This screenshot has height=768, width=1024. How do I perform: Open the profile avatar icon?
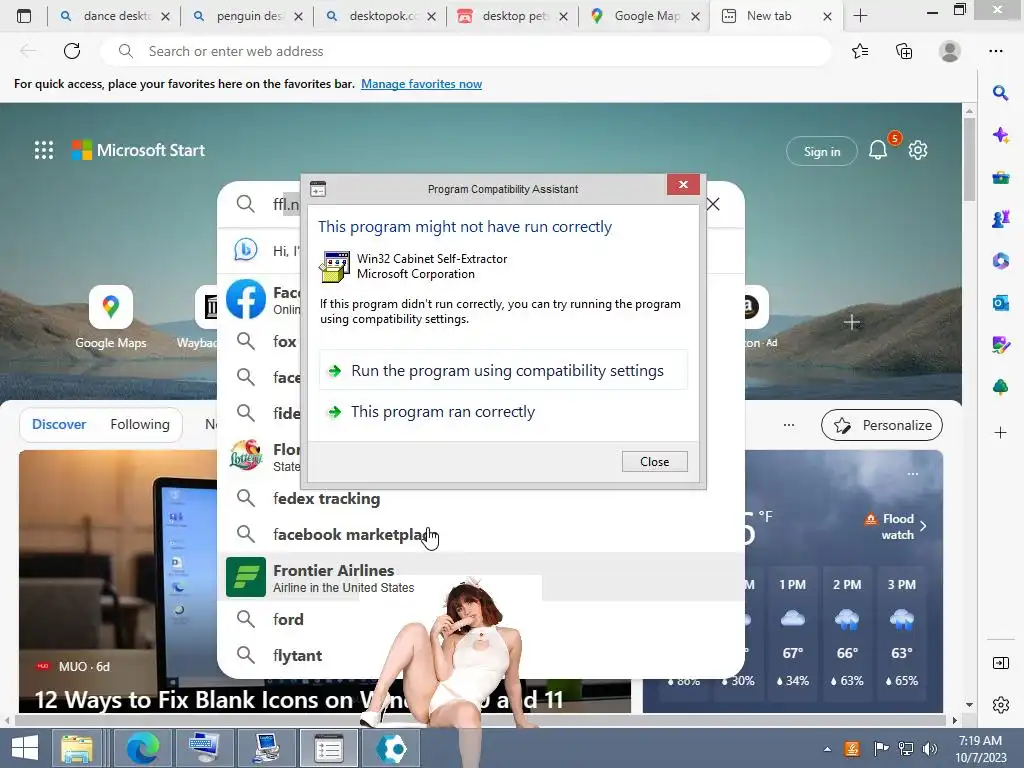click(950, 51)
